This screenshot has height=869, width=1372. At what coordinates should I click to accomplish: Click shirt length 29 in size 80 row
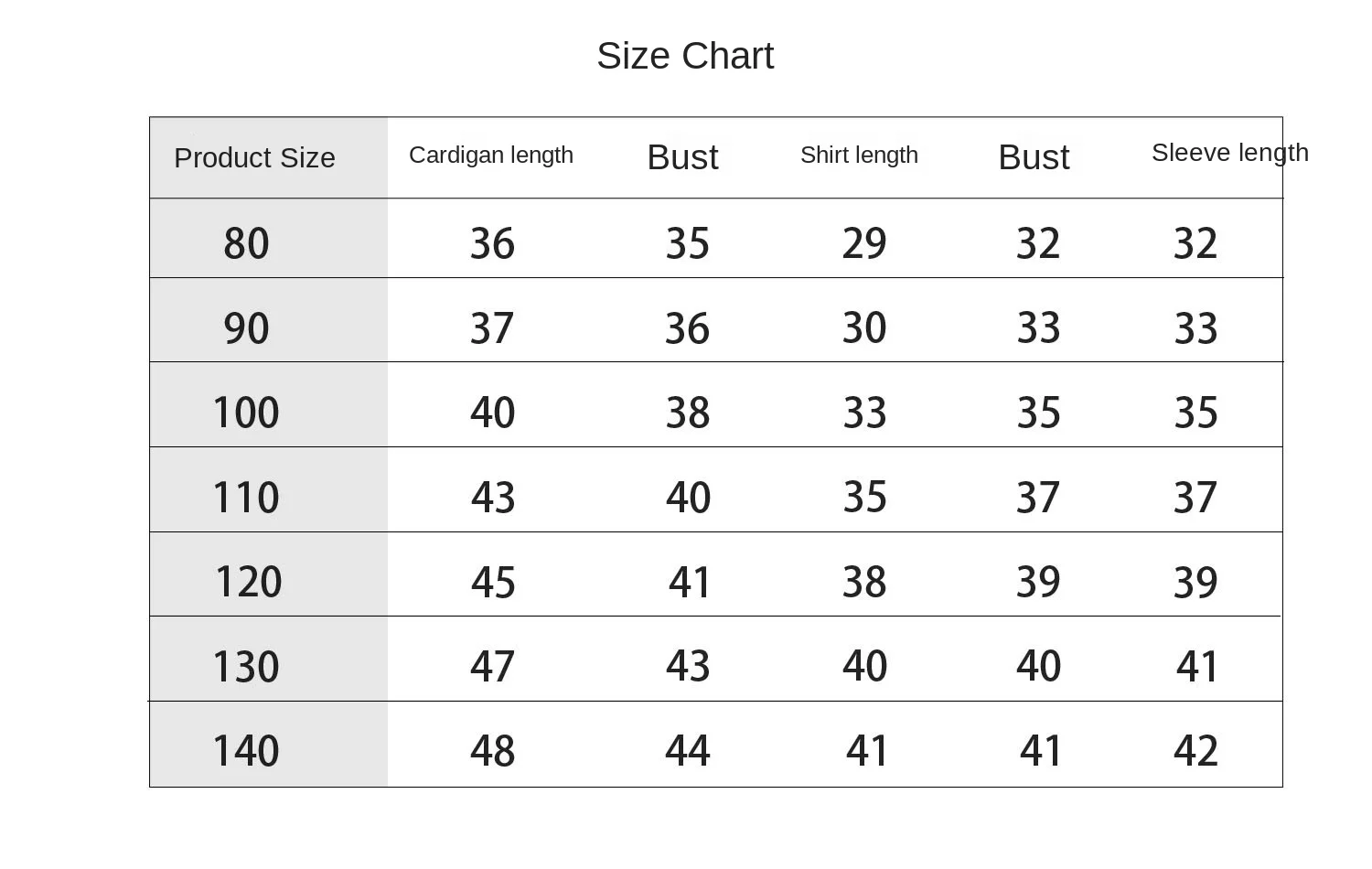point(864,243)
